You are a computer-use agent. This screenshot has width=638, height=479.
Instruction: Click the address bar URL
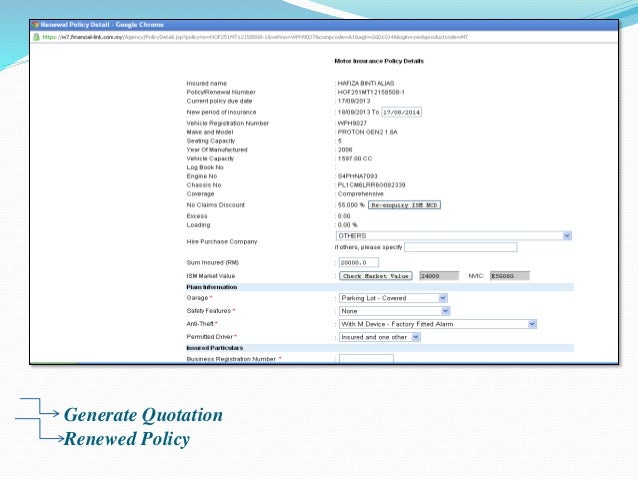[x=255, y=37]
